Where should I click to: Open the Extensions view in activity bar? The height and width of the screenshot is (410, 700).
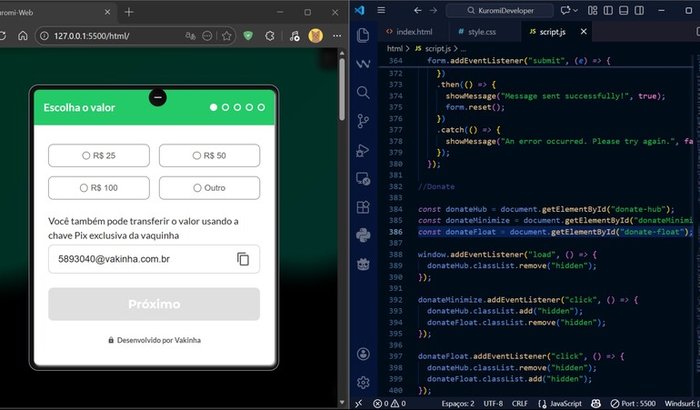(364, 208)
